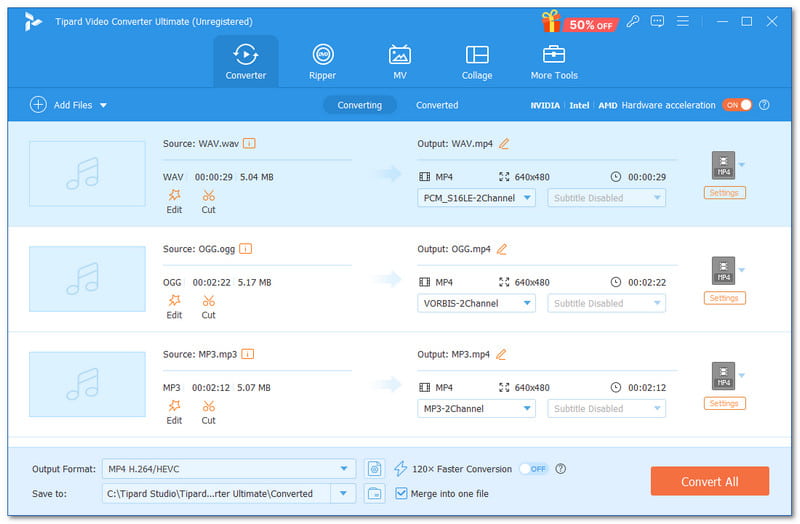Image resolution: width=800 pixels, height=524 pixels.
Task: Switch to the MV tab
Action: (399, 61)
